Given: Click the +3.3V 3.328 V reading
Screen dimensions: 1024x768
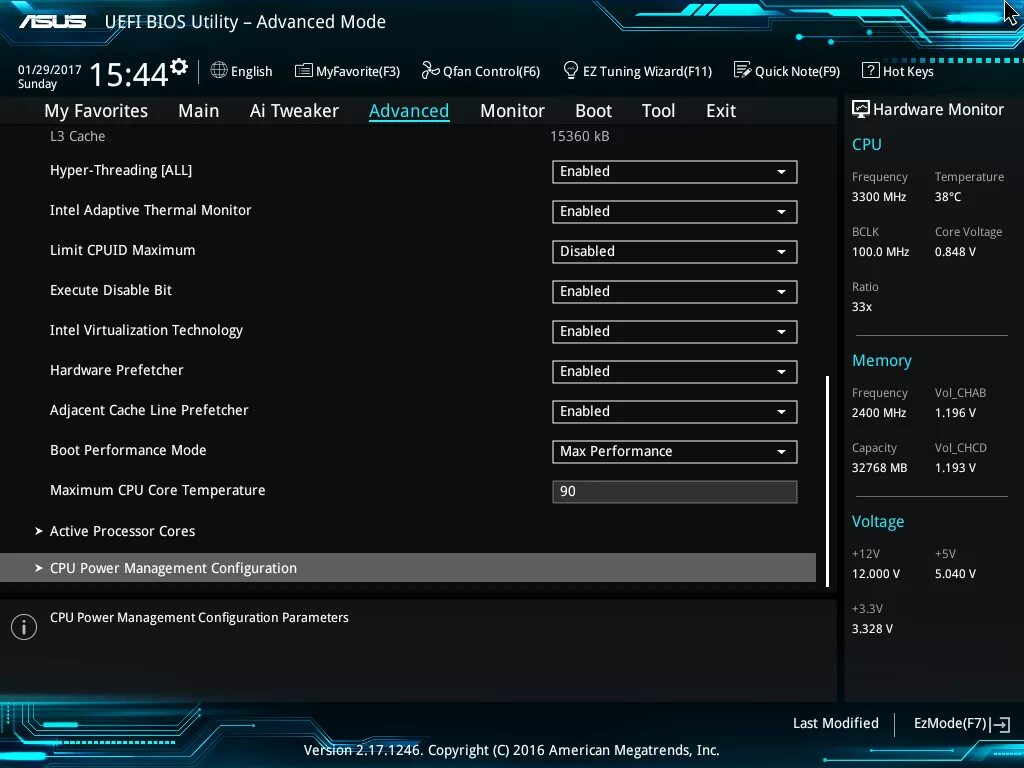Looking at the screenshot, I should pos(872,629).
